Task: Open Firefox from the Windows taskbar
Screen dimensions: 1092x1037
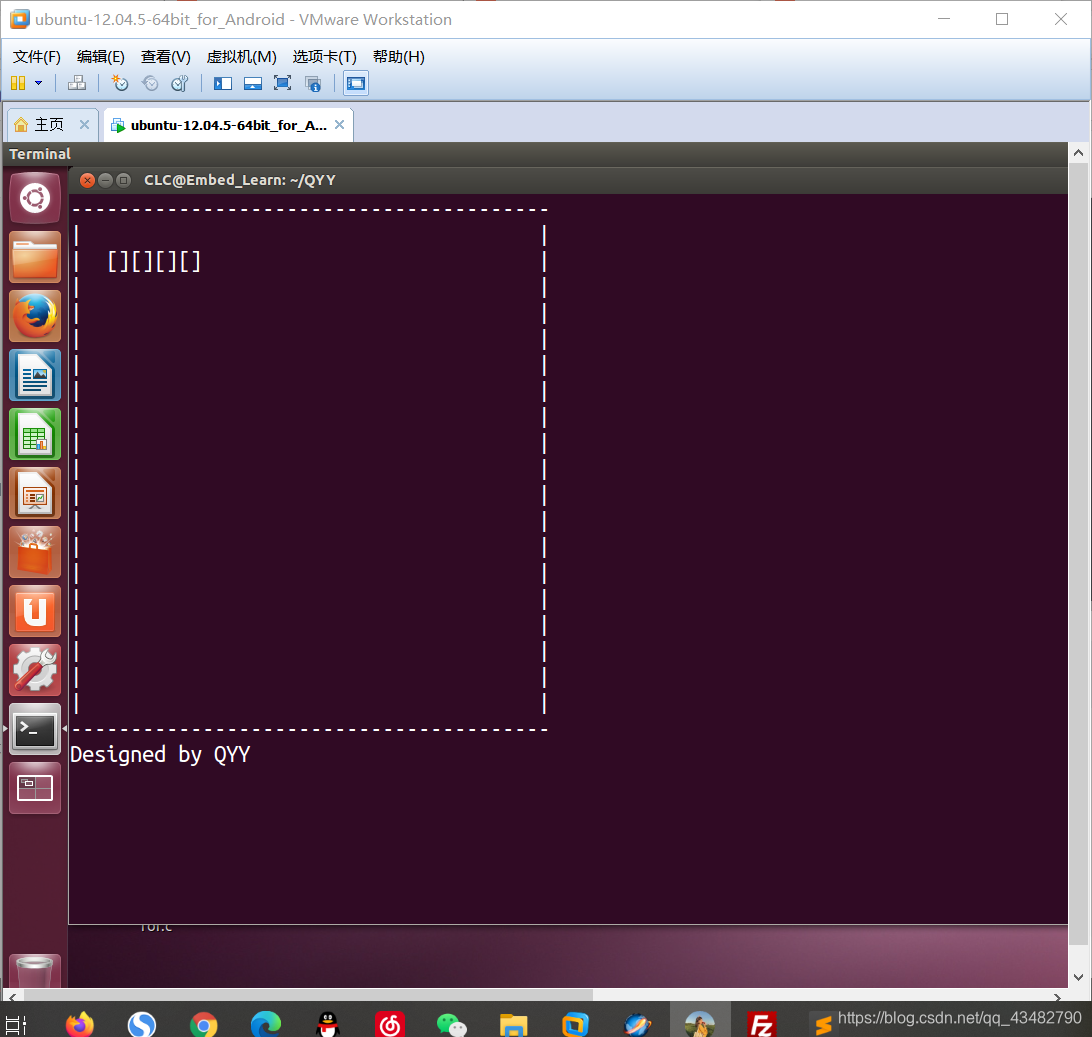Action: 79,1025
